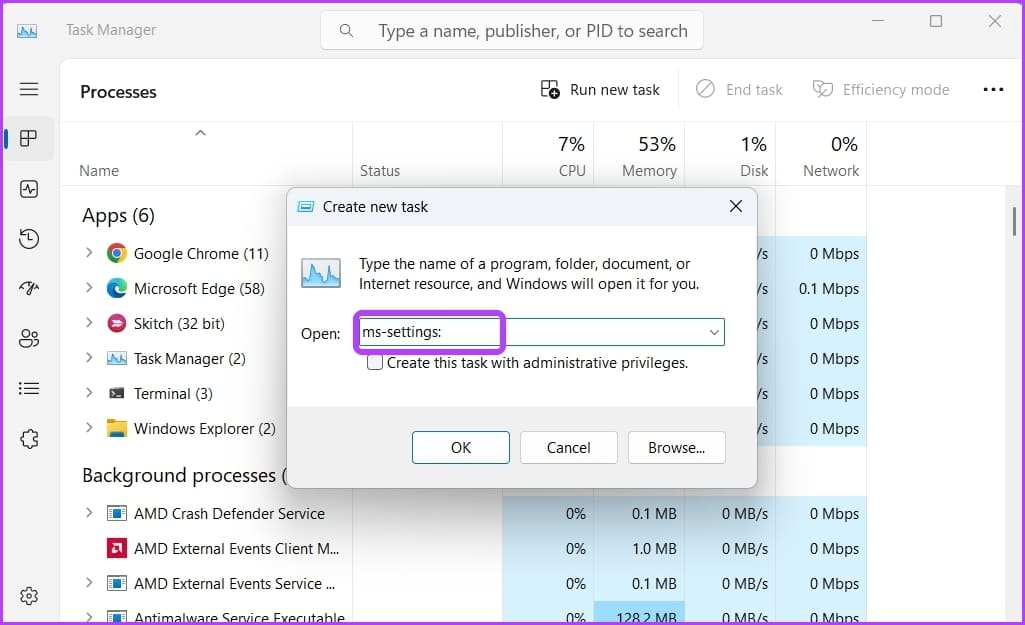Expand the AMD Crash Defender Service row
1025x625 pixels.
90,513
